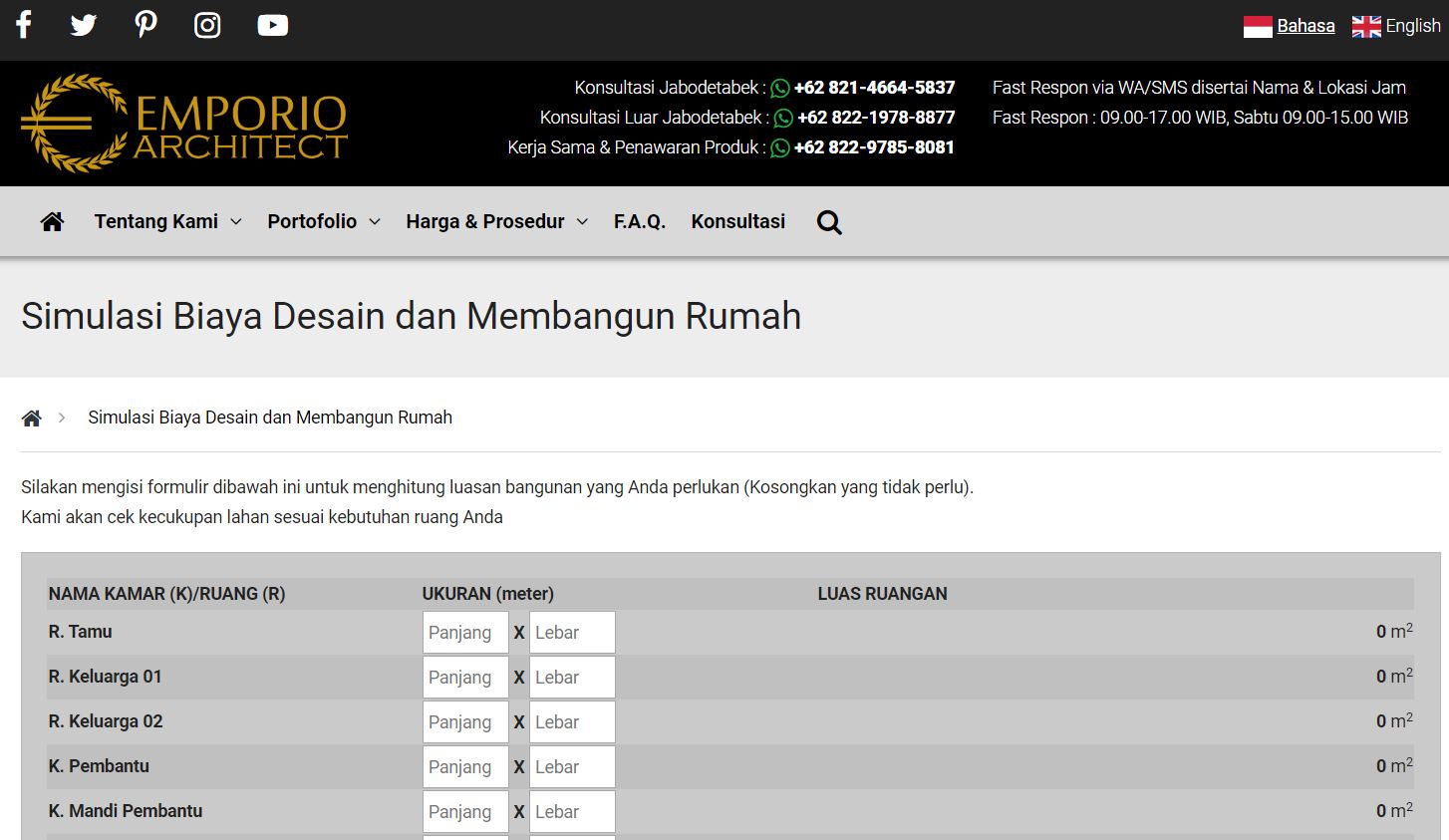Switch language to Bahasa
This screenshot has width=1449, height=840.
pos(1305,26)
